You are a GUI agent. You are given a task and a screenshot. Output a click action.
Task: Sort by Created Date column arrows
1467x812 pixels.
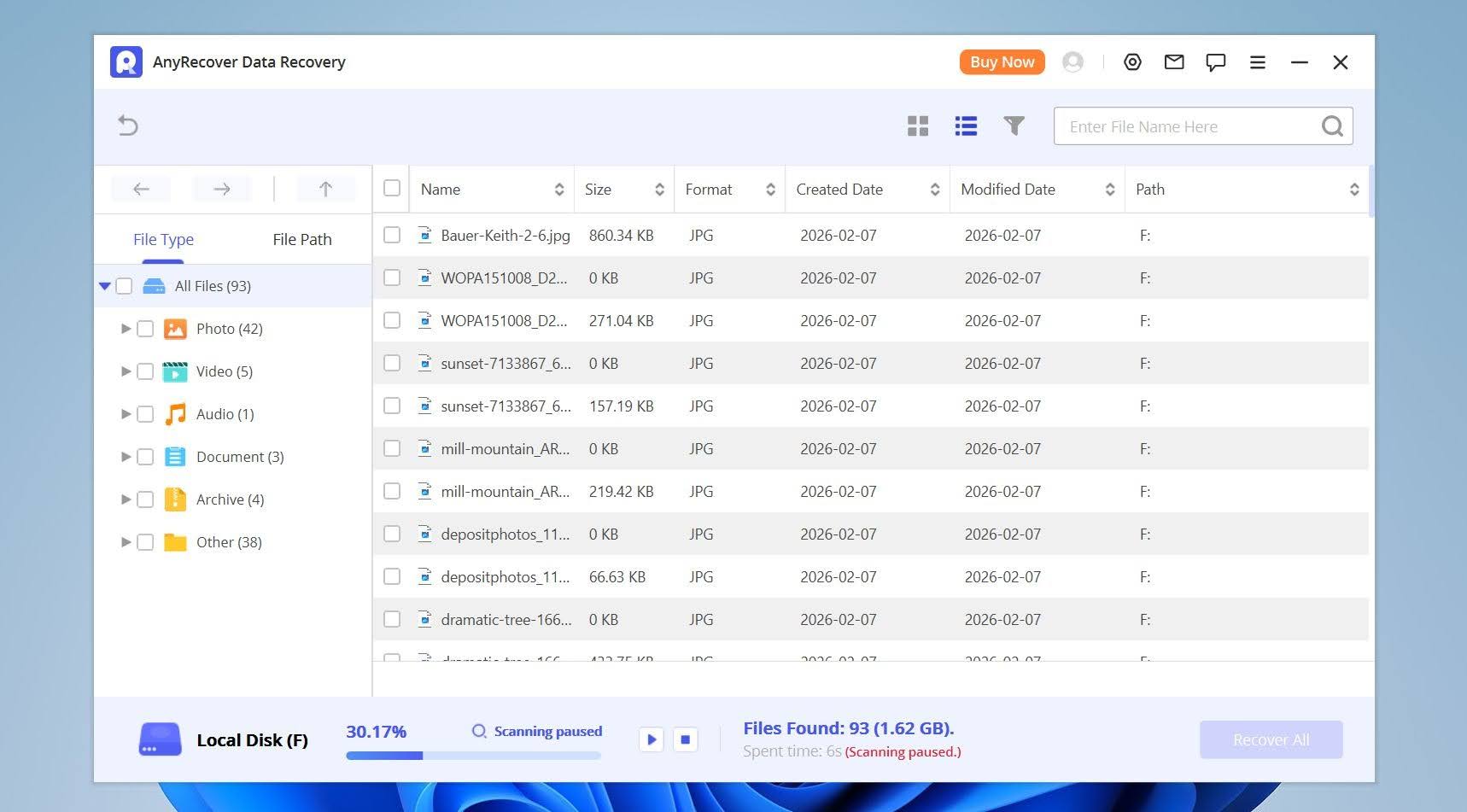coord(934,190)
